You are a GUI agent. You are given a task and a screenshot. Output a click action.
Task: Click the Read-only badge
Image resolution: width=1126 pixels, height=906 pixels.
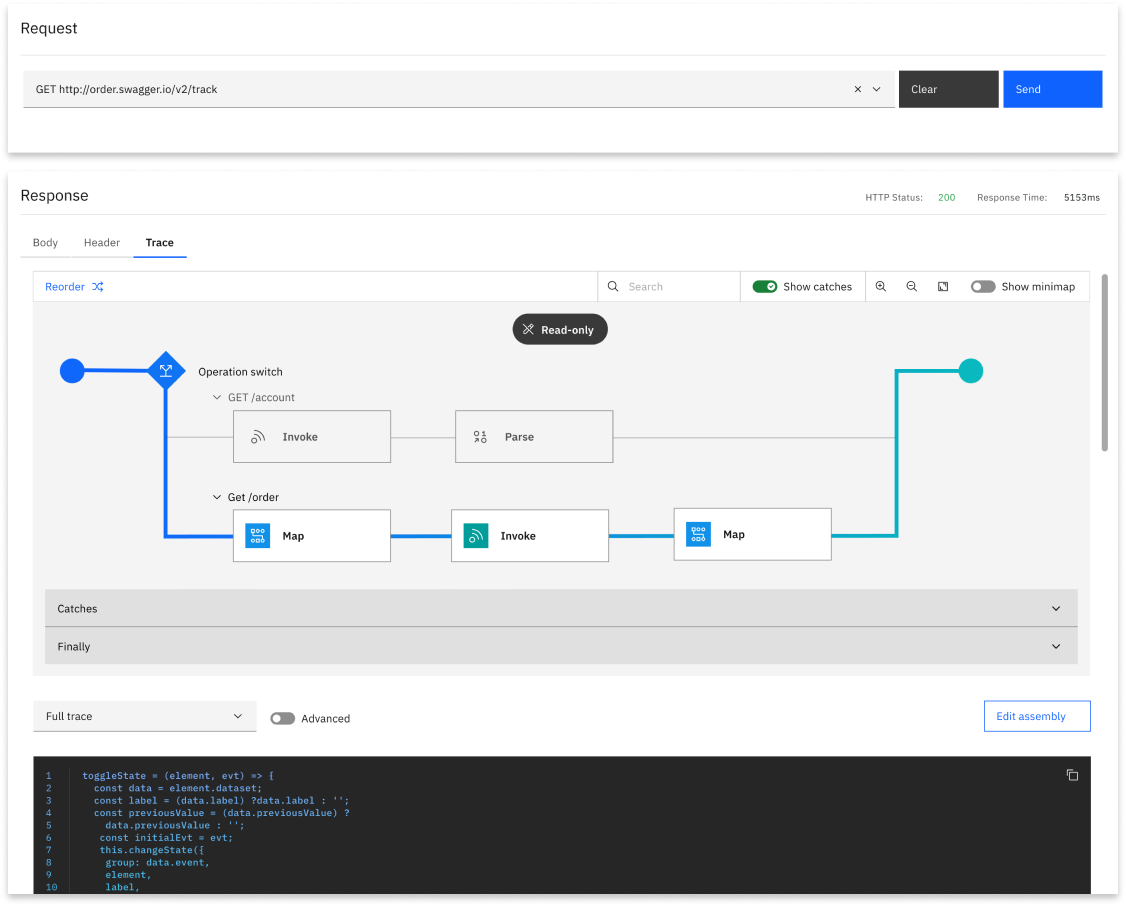(560, 330)
